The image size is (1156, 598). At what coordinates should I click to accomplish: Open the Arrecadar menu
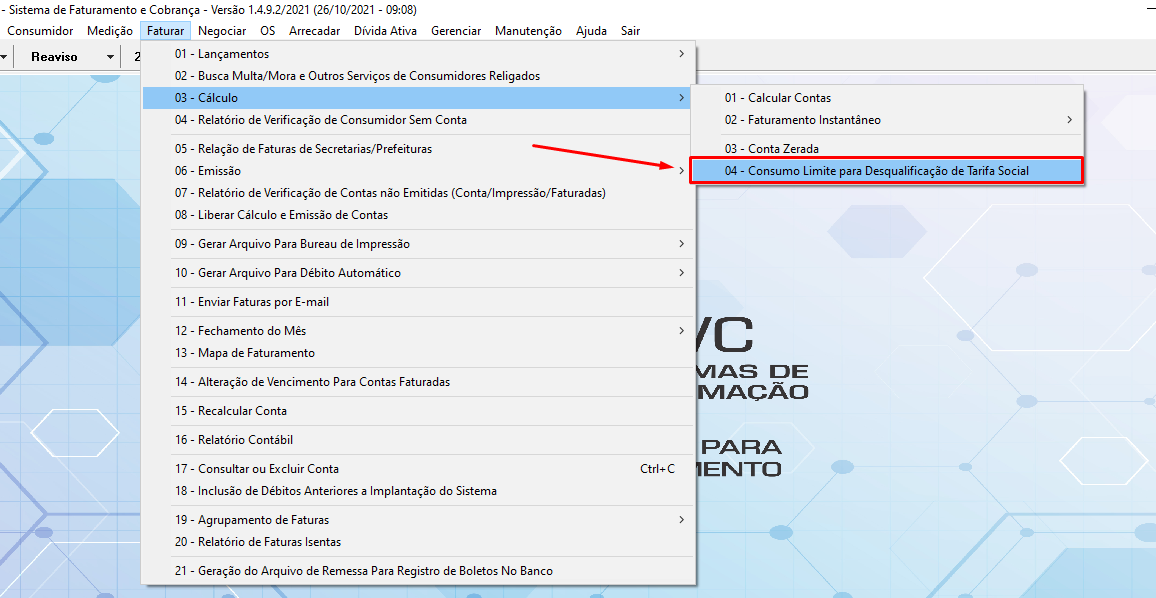tap(314, 31)
